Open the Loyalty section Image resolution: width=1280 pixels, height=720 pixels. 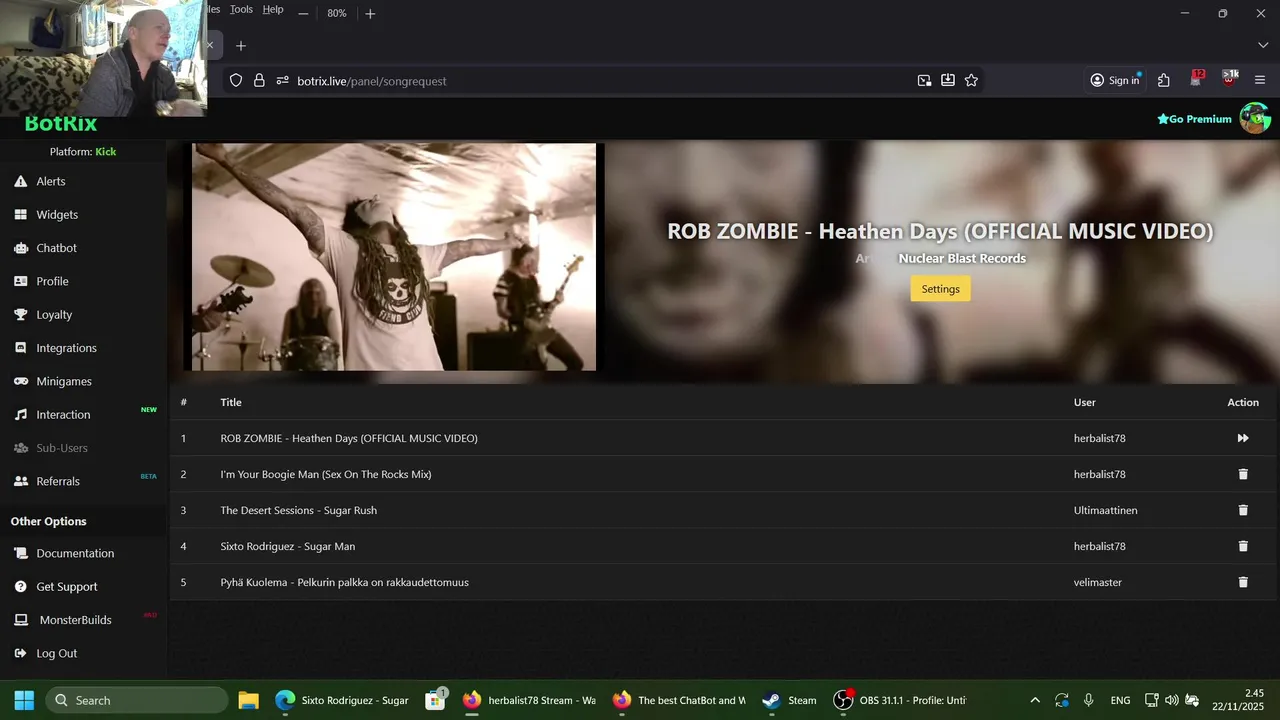[54, 314]
